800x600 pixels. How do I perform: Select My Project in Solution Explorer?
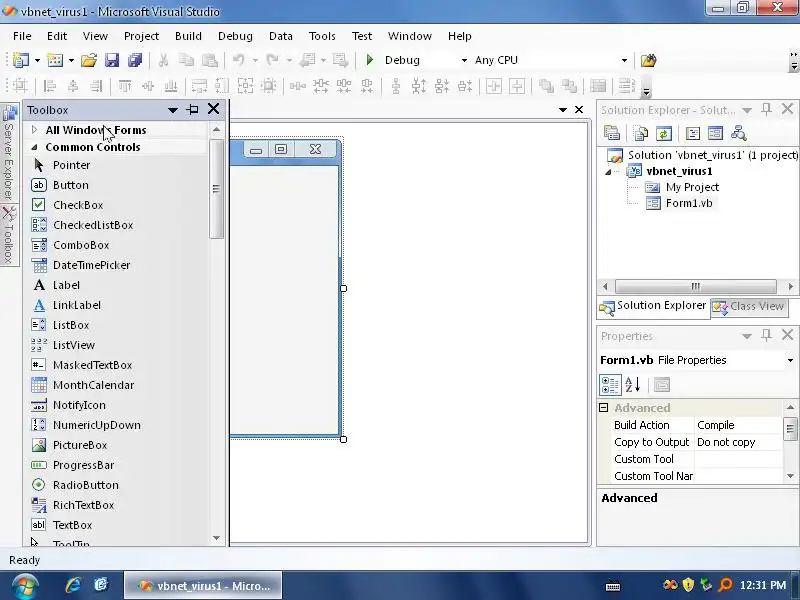pyautogui.click(x=692, y=187)
